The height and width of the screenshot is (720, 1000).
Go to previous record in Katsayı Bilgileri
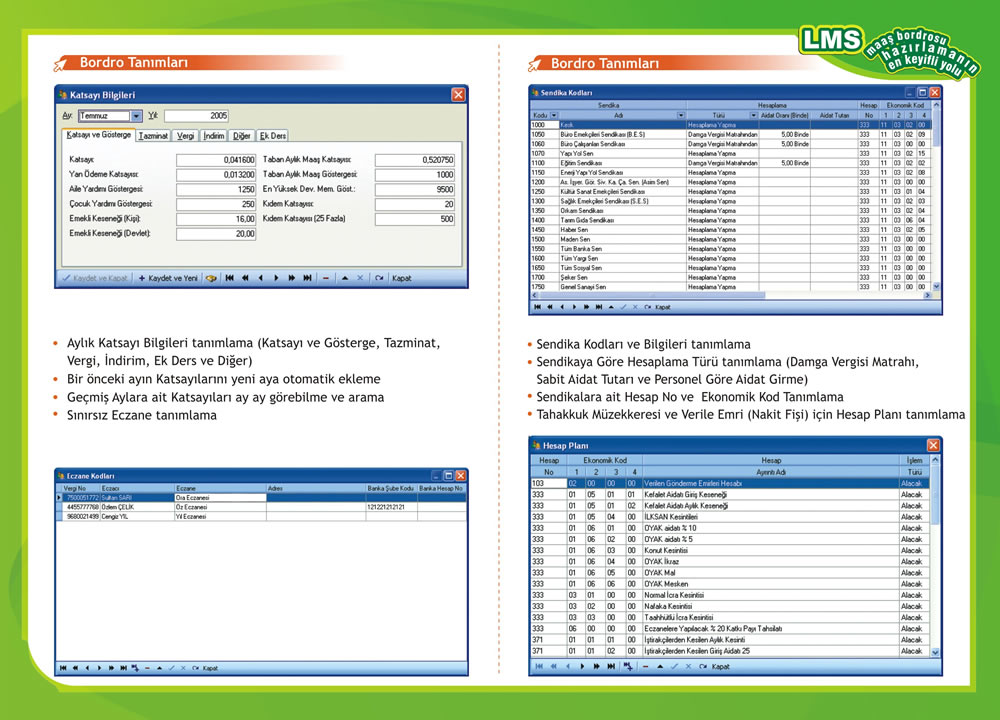click(261, 278)
